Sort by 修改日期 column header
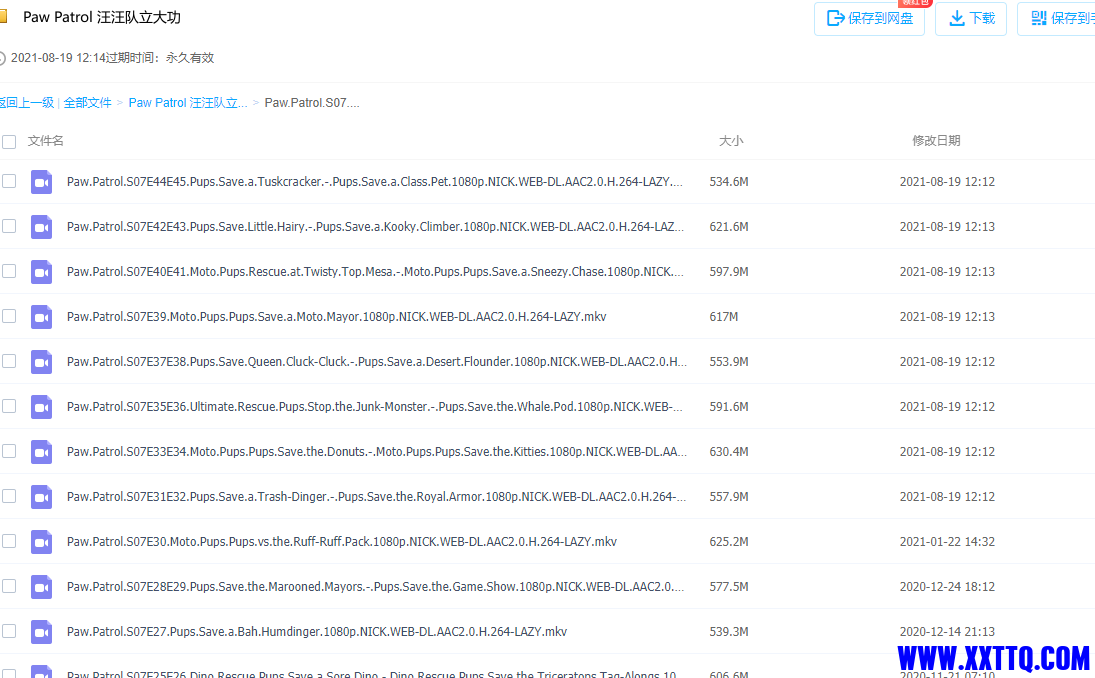 tap(936, 141)
